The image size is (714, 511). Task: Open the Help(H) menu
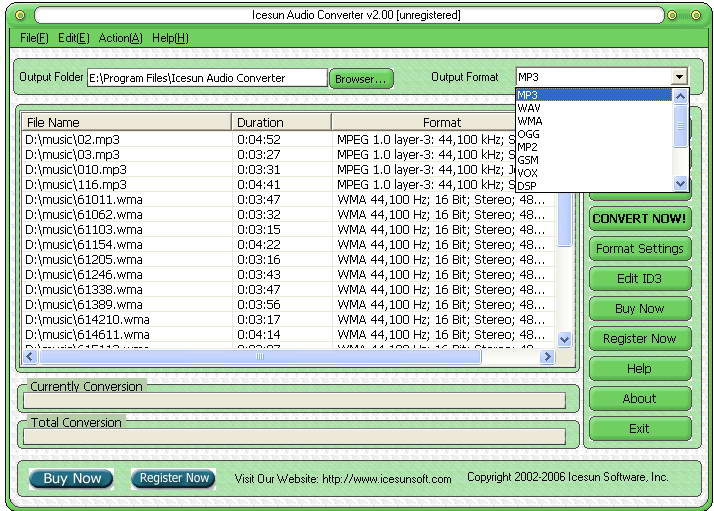click(170, 38)
